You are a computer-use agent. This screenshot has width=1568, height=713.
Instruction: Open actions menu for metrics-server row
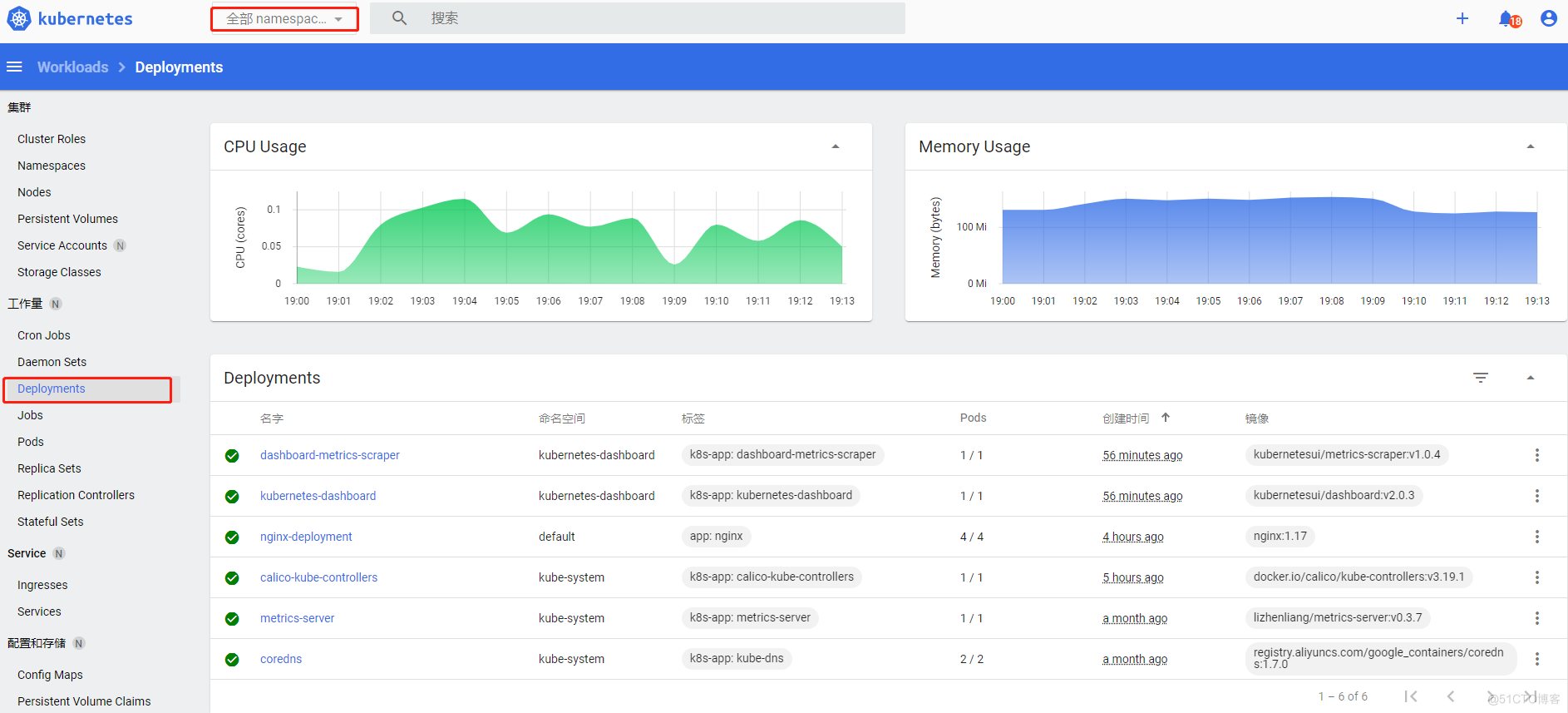coord(1537,618)
